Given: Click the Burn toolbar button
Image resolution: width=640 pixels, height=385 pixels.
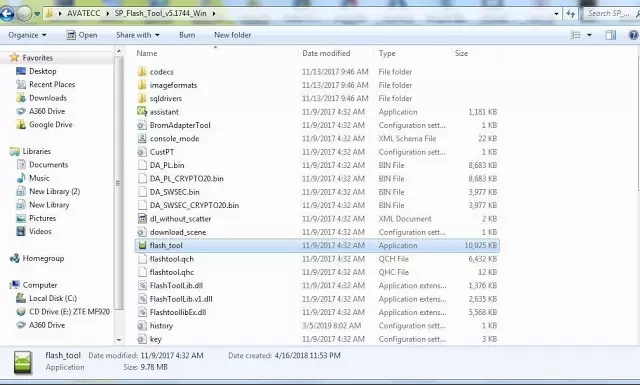Looking at the screenshot, I should 187,35.
